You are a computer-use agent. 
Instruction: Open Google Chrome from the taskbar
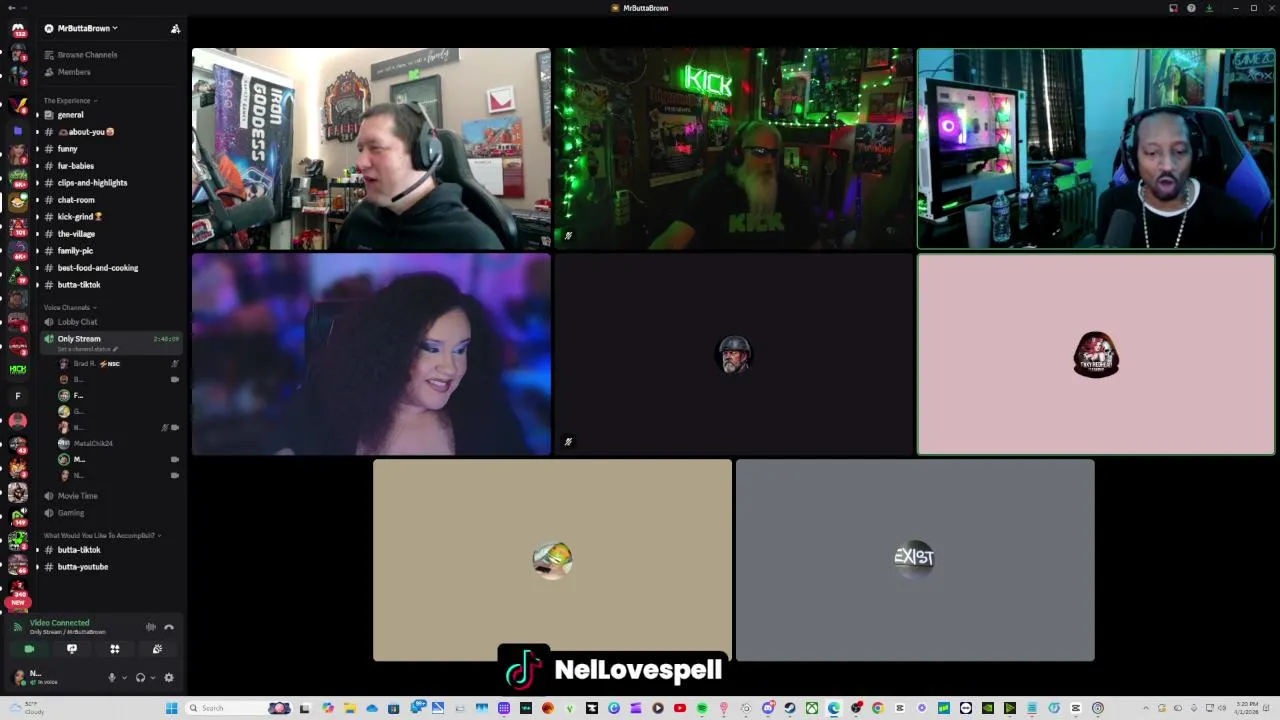[878, 708]
